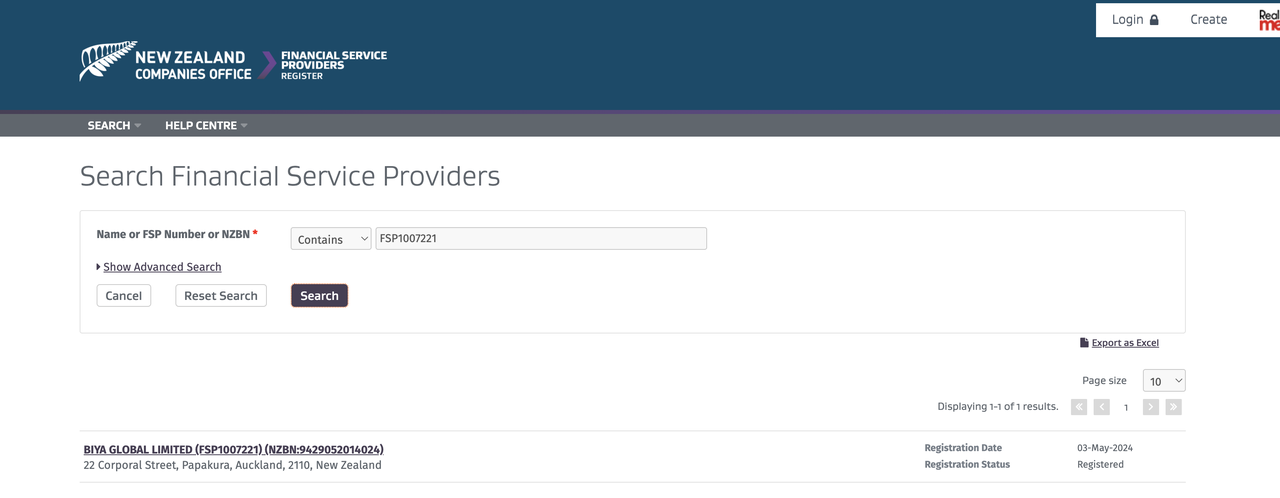Open the BIYA GLOBAL LIMITED result
1280x498 pixels.
point(234,450)
